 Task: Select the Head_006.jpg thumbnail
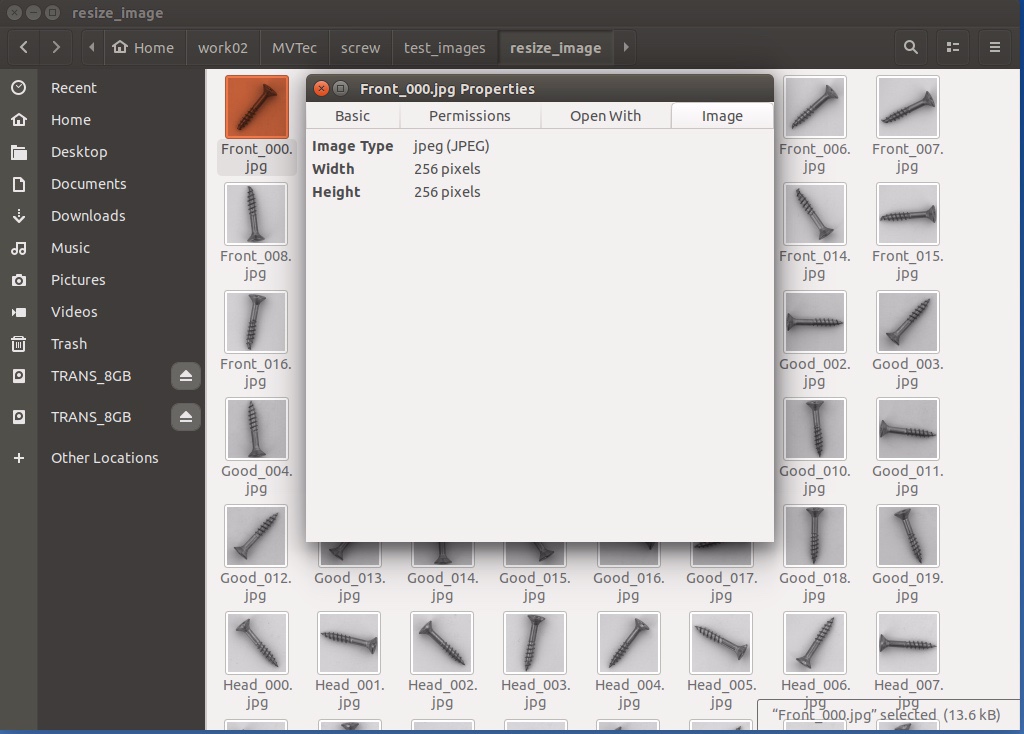[x=814, y=643]
